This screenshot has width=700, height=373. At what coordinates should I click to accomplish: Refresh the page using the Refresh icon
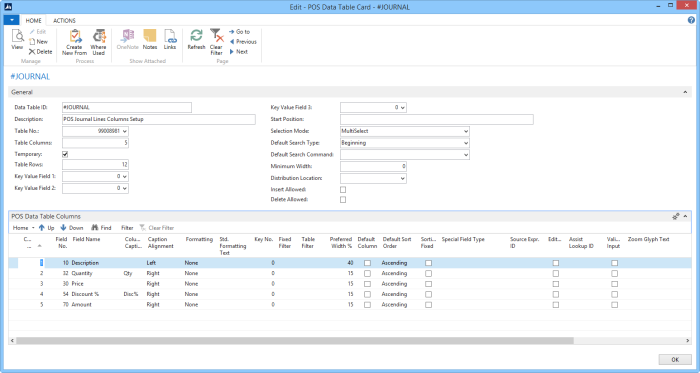point(196,36)
